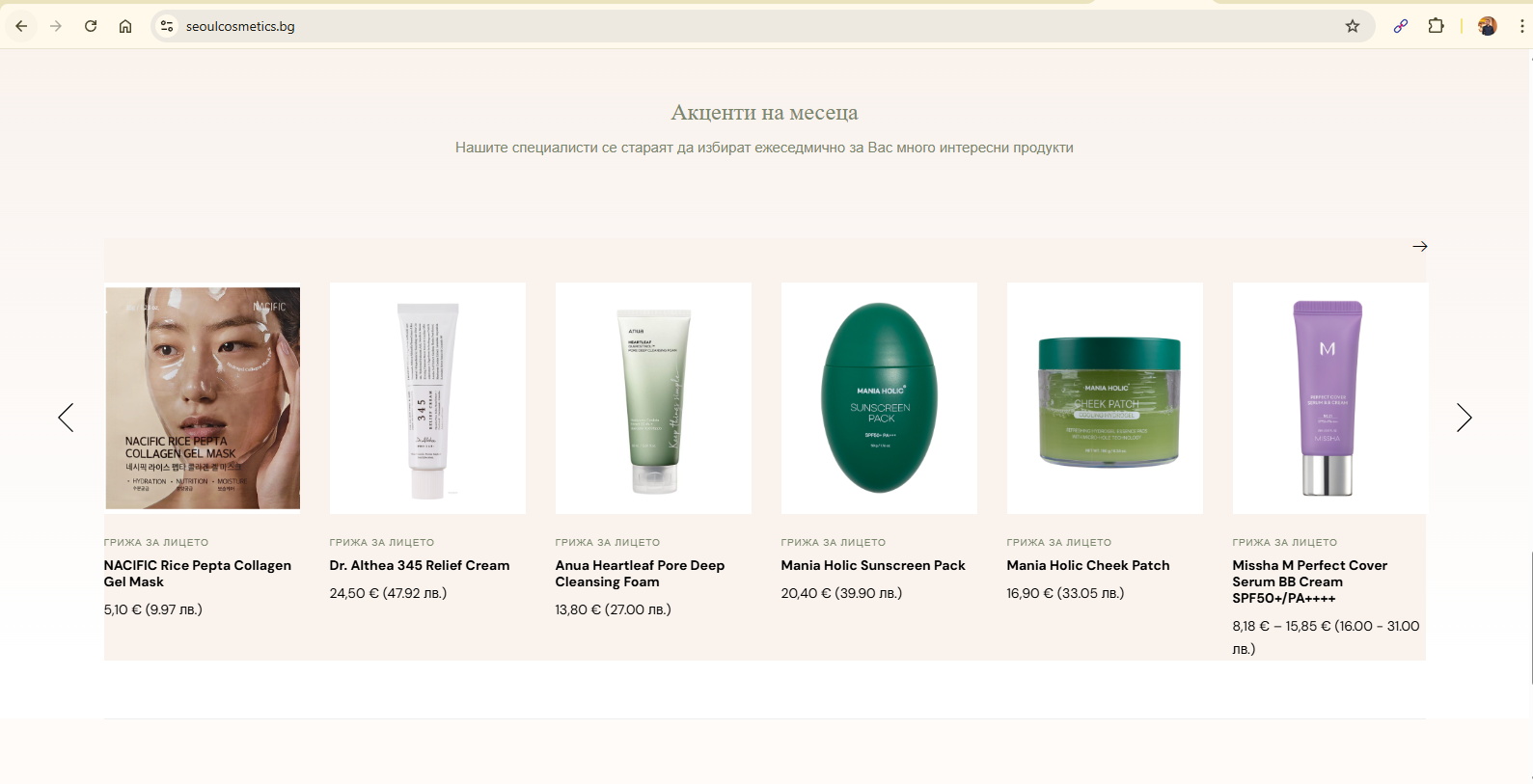Open Missha M Perfect Cover BB Cream

point(1309,581)
